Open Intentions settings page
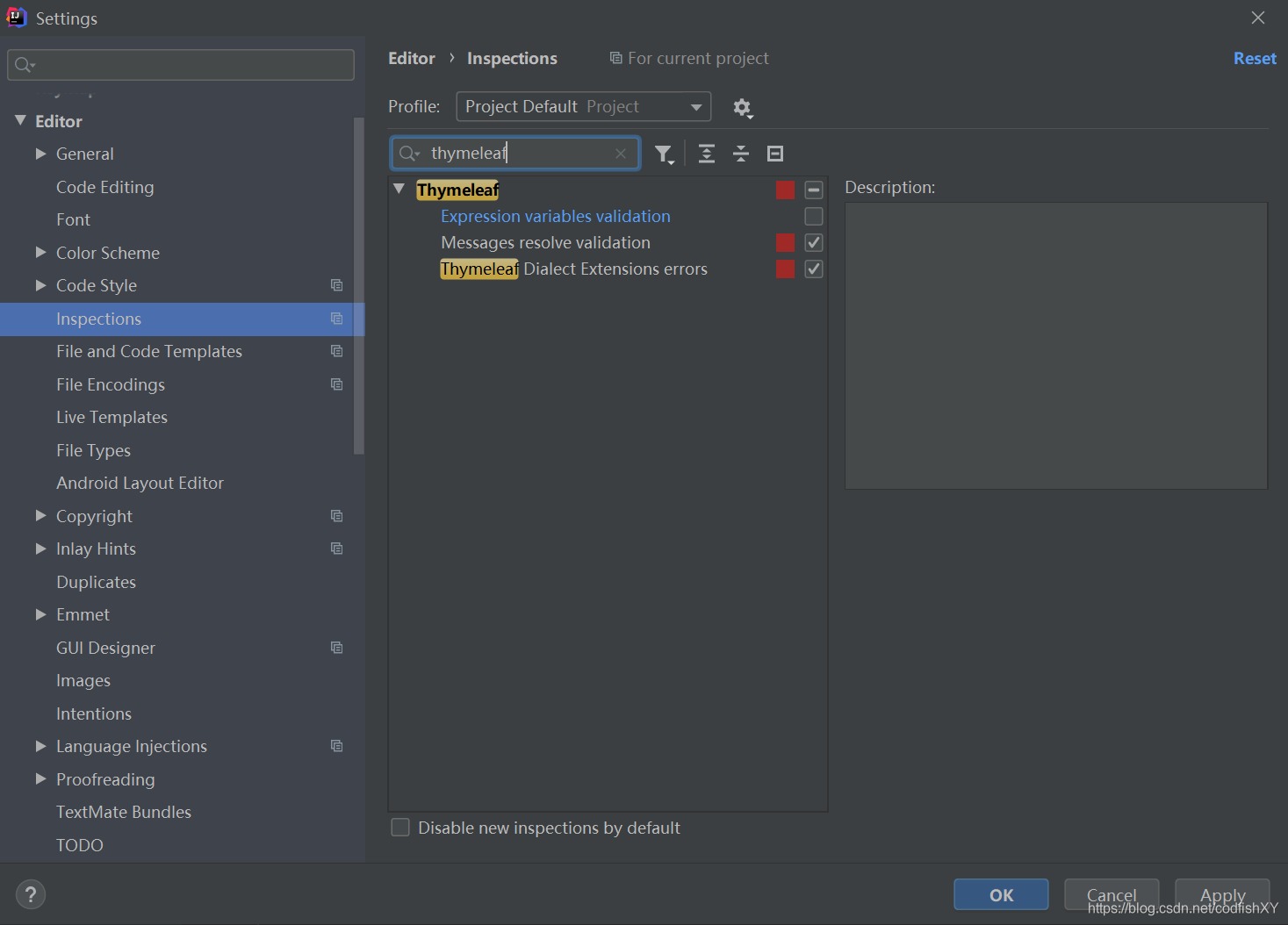Image resolution: width=1288 pixels, height=925 pixels. (94, 713)
